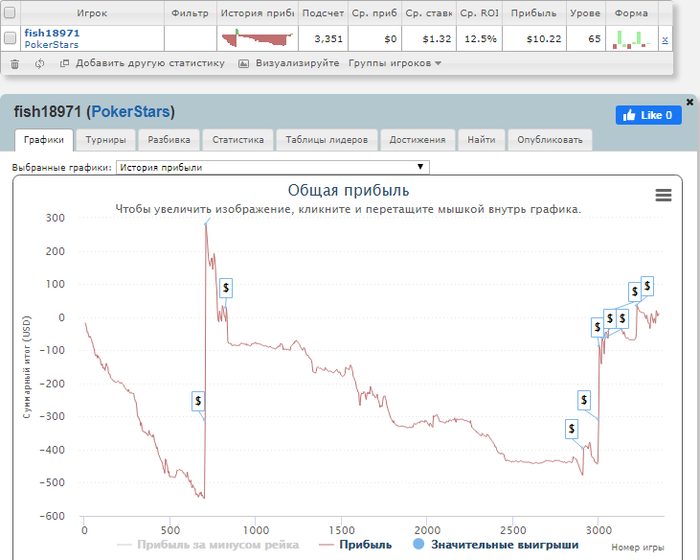Click the rightmost top $ win marker

click(647, 286)
